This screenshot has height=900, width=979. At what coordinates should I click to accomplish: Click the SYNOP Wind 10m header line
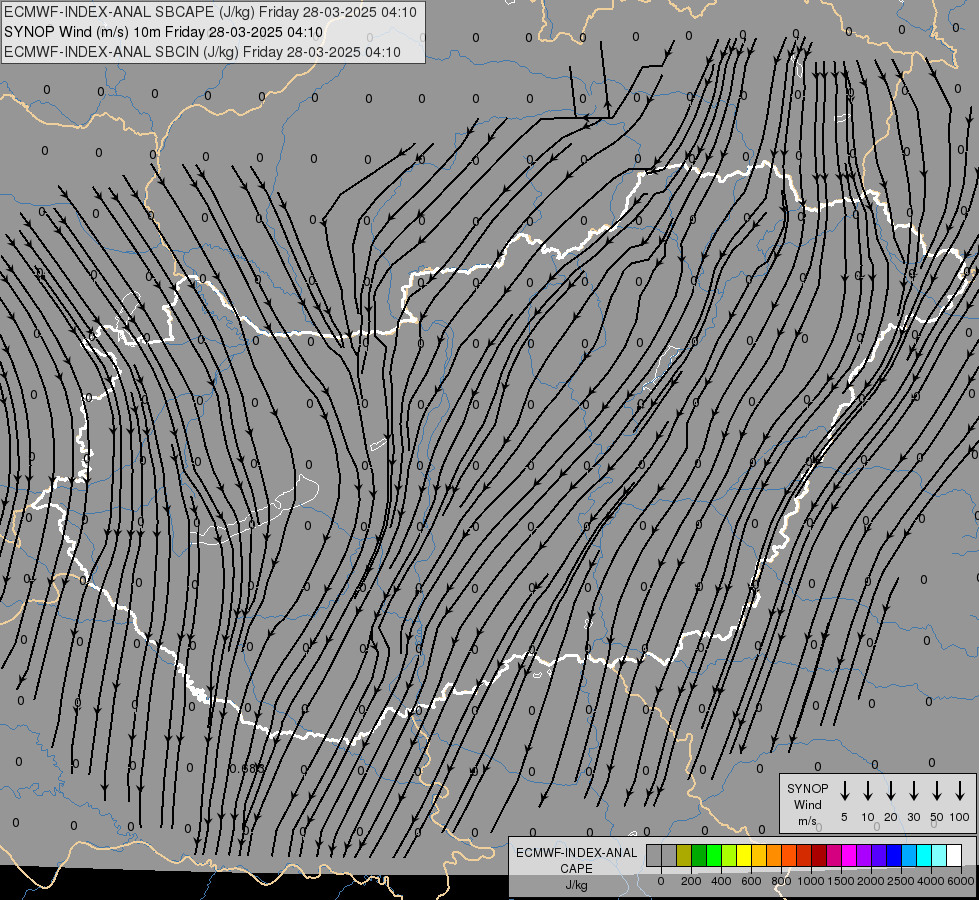[x=164, y=32]
